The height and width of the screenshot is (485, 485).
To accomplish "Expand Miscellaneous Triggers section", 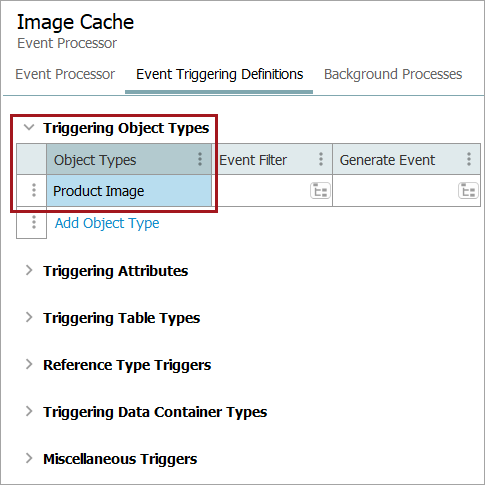I will pyautogui.click(x=29, y=458).
